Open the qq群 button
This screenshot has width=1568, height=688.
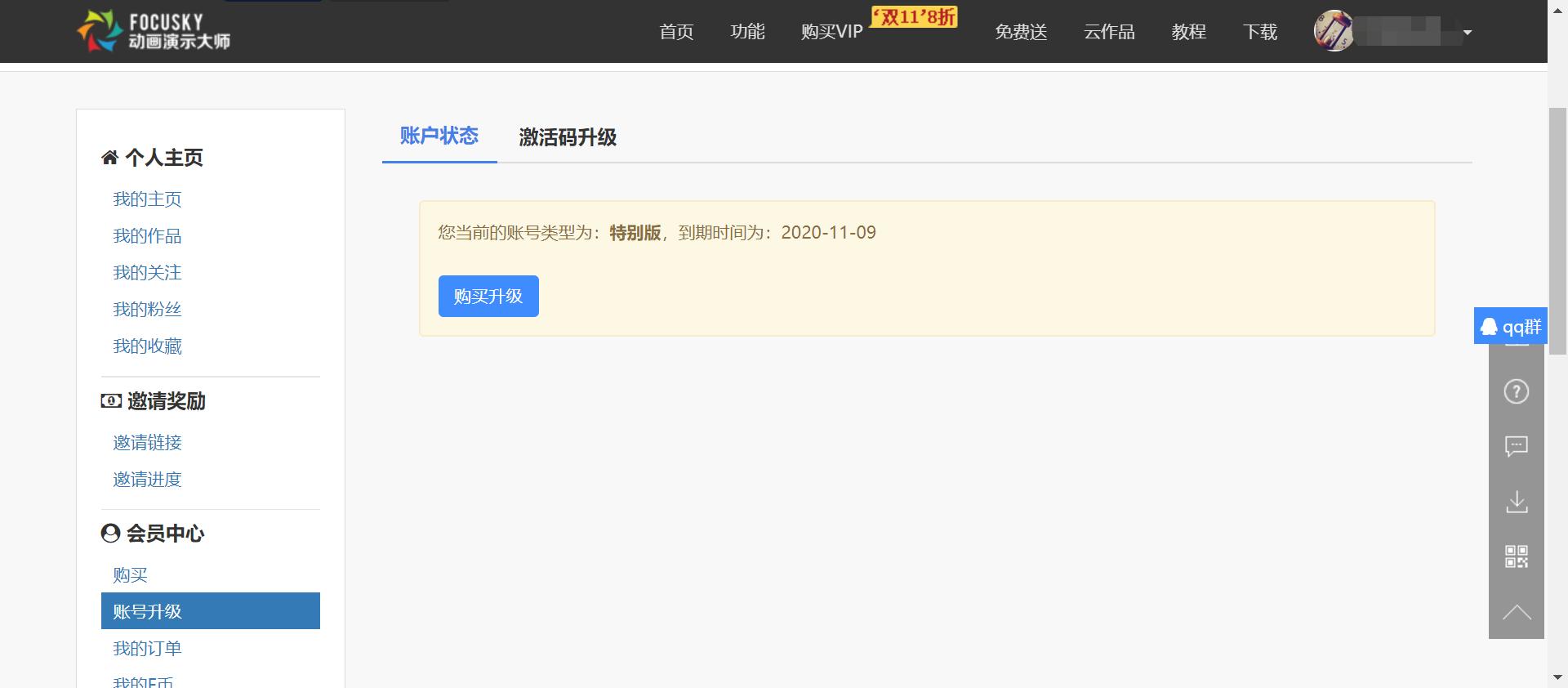pos(1511,326)
